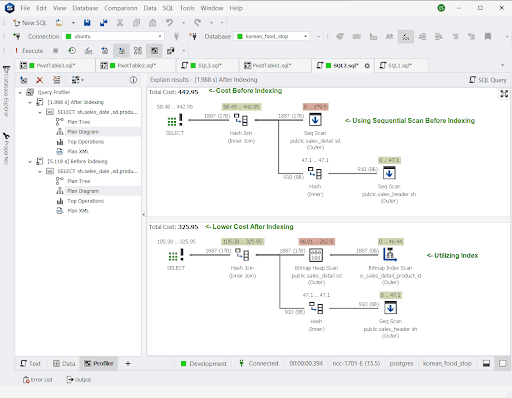Viewport: 512px width, 398px height.
Task: Switch to the Data bottom tab
Action: pos(64,363)
